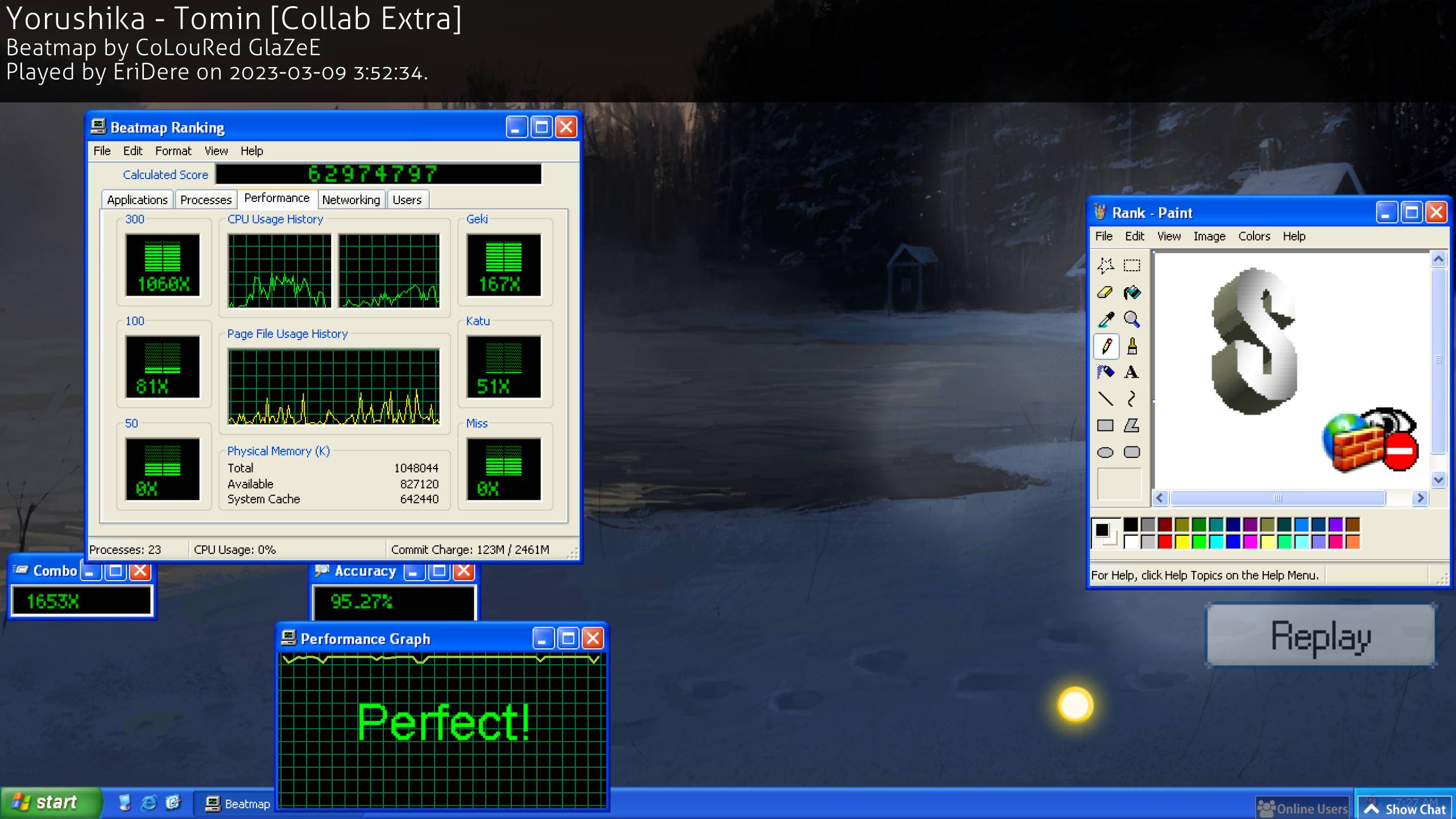Choose the cyan swatch in the Paint palette
This screenshot has height=819, width=1456.
tap(1216, 541)
